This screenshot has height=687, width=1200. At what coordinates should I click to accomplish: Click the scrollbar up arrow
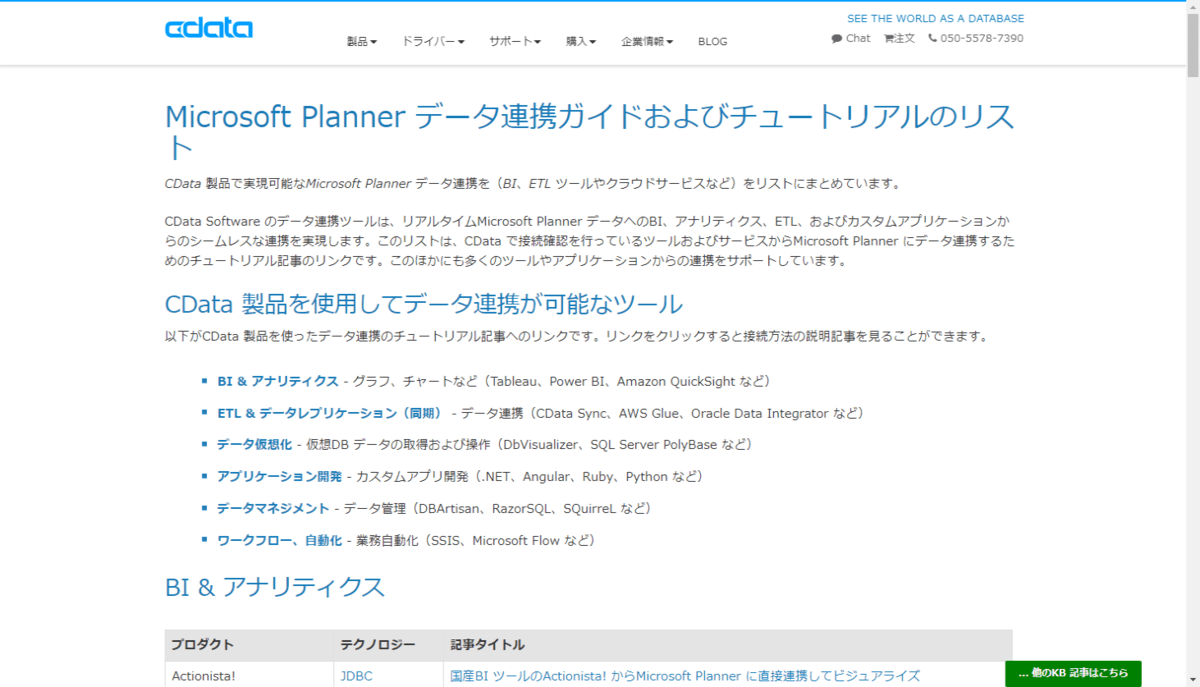[x=1192, y=8]
